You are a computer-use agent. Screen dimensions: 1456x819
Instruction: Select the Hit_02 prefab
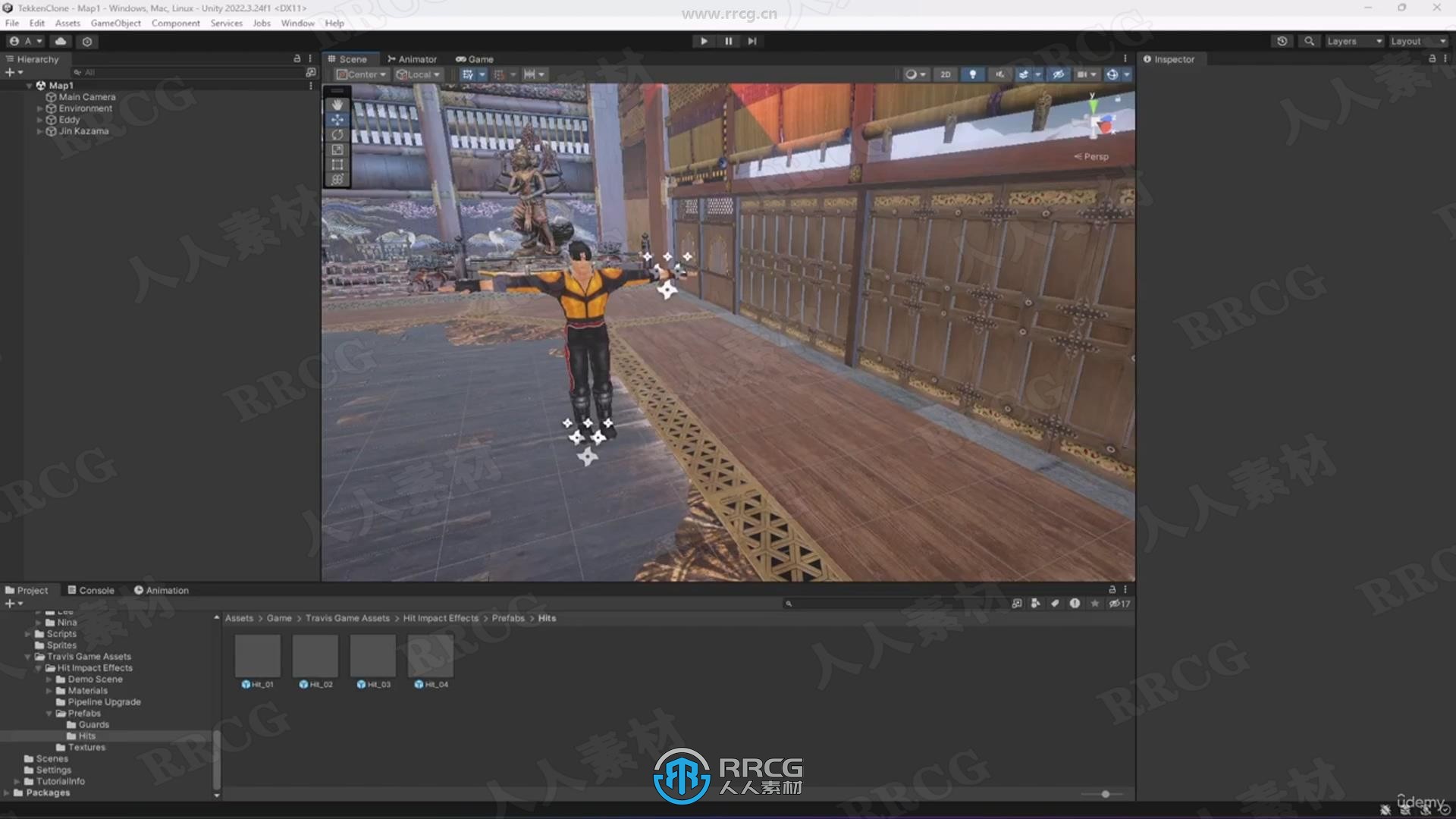click(x=315, y=661)
